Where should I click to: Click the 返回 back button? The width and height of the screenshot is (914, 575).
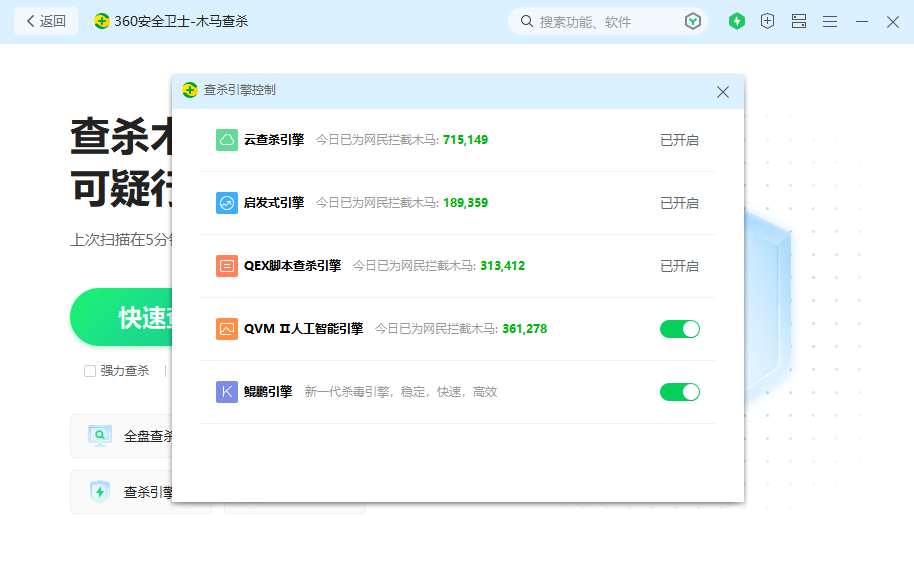(46, 22)
